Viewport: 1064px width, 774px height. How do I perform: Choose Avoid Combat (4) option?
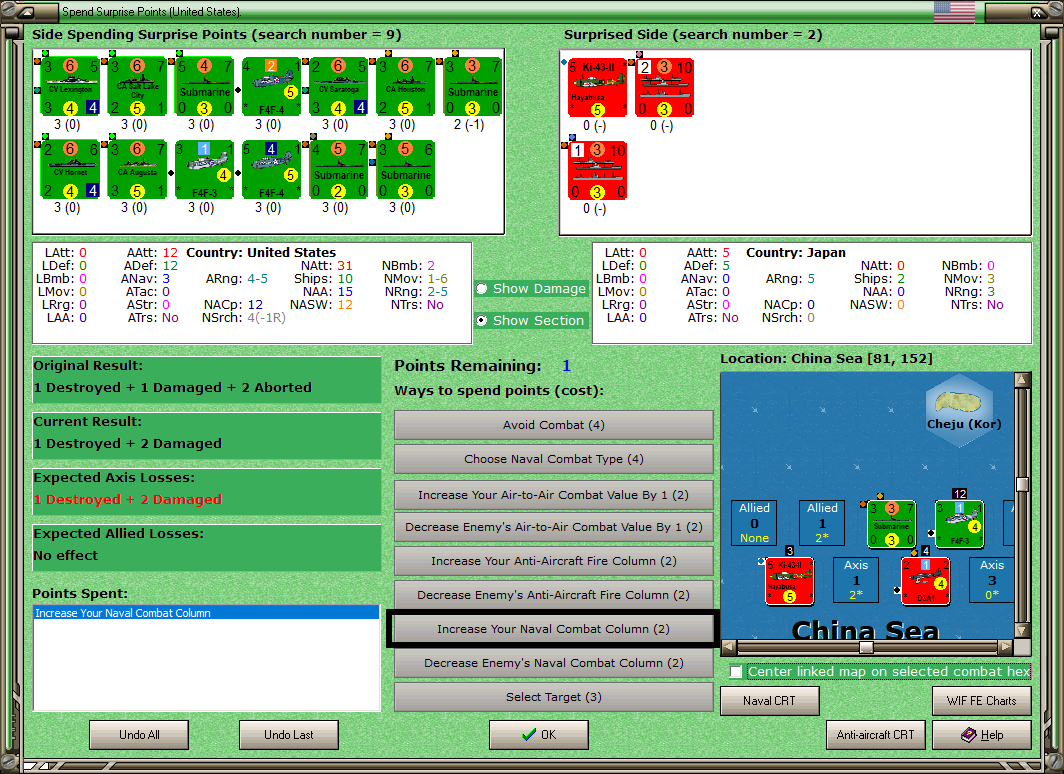click(x=553, y=425)
